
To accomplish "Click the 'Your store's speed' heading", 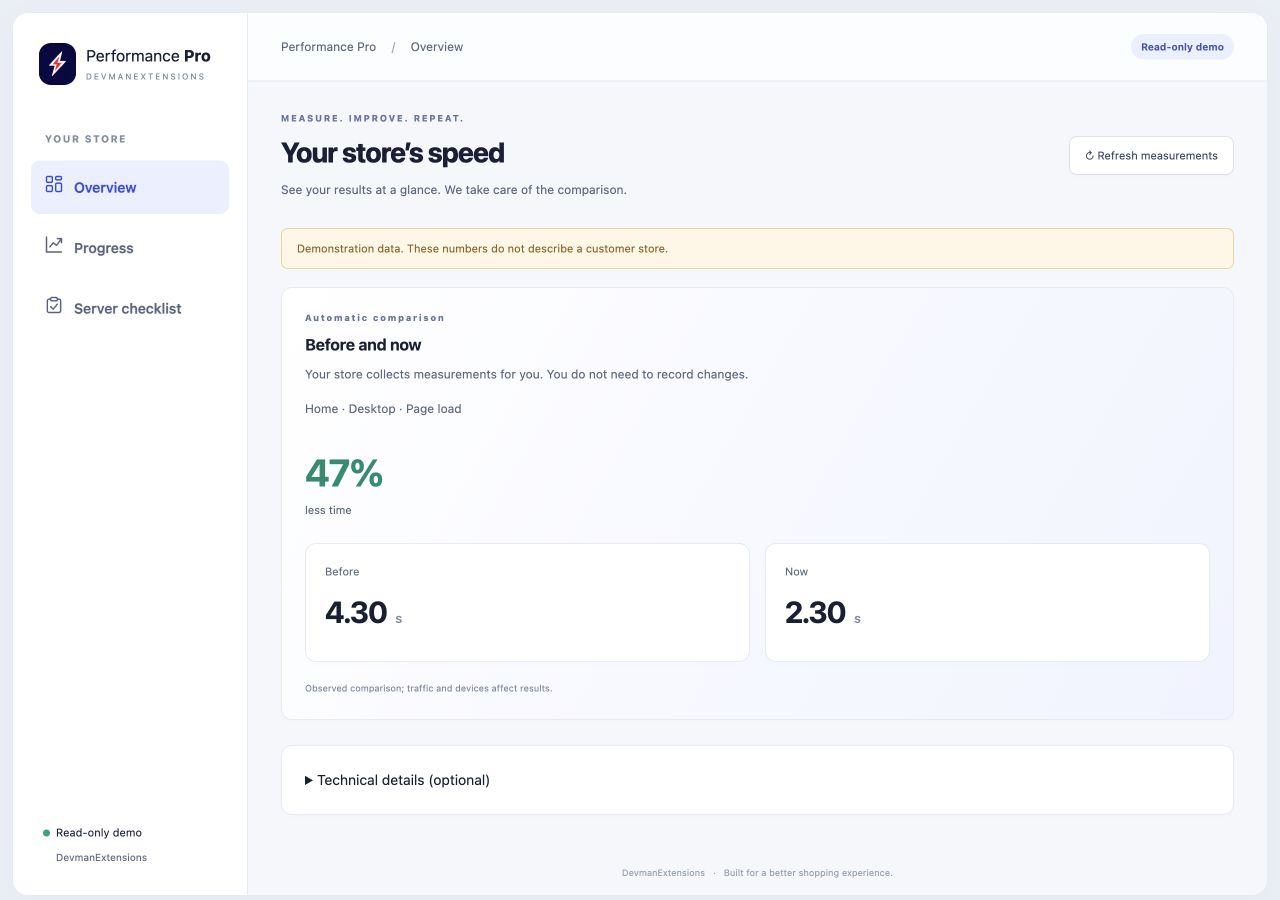I will [x=392, y=153].
